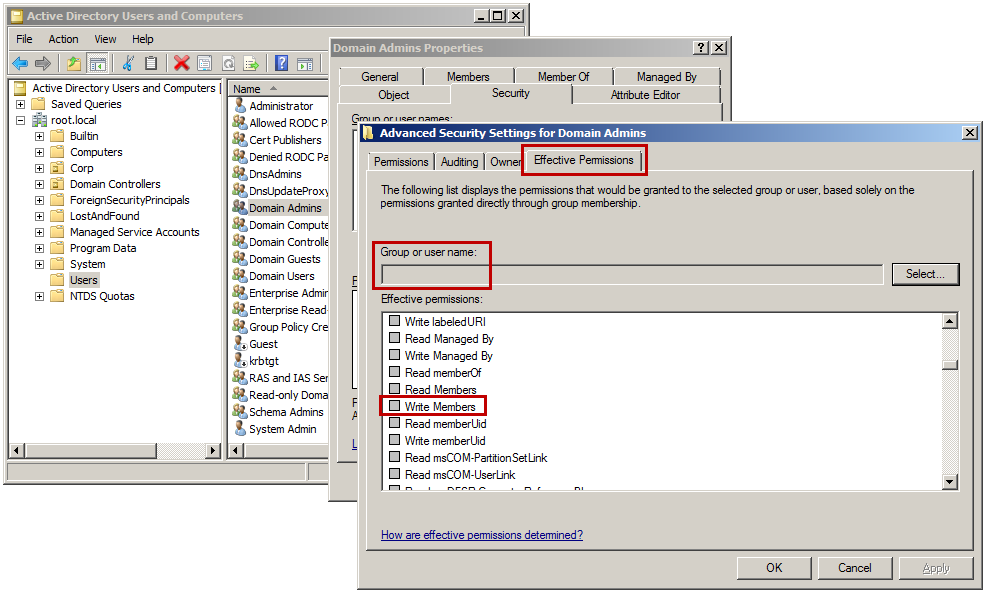Image resolution: width=988 pixels, height=597 pixels.
Task: Click the Export List toolbar icon
Action: click(249, 63)
